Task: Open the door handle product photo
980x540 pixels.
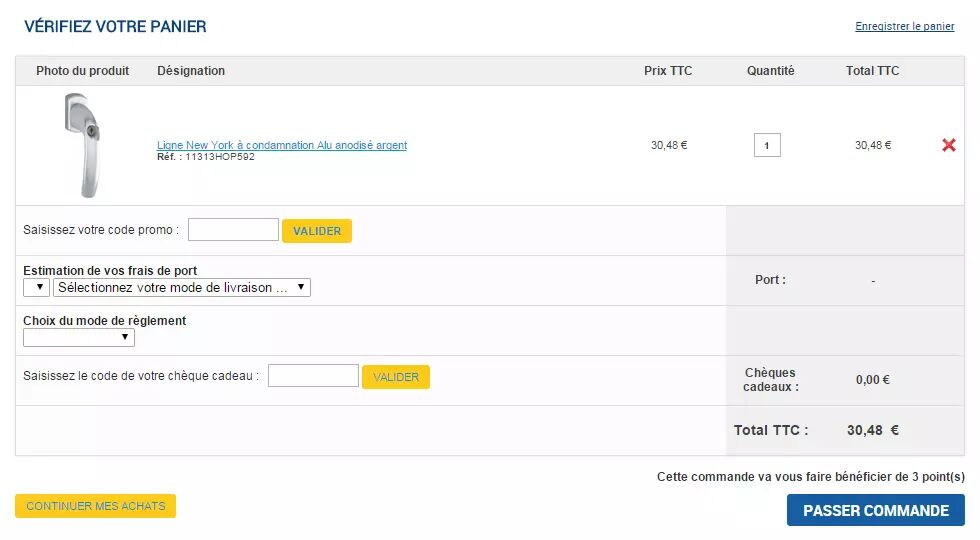Action: (82, 145)
